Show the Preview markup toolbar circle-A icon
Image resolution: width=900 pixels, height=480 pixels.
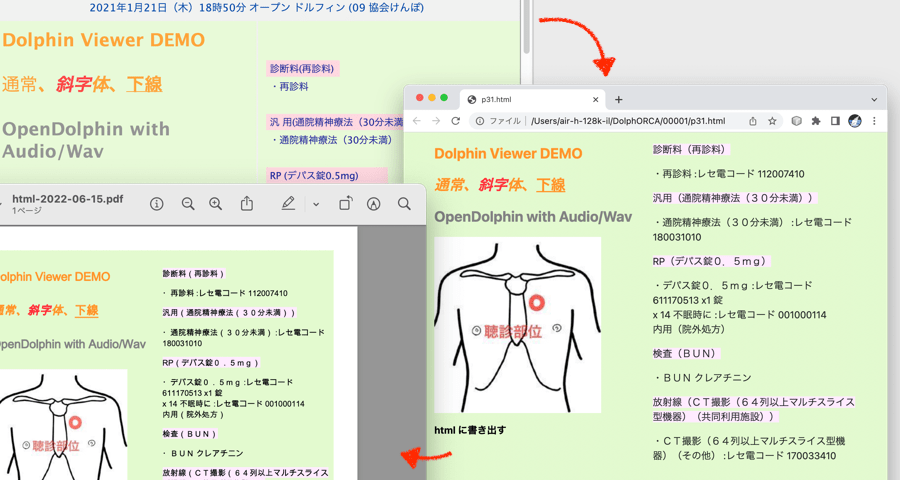[374, 204]
